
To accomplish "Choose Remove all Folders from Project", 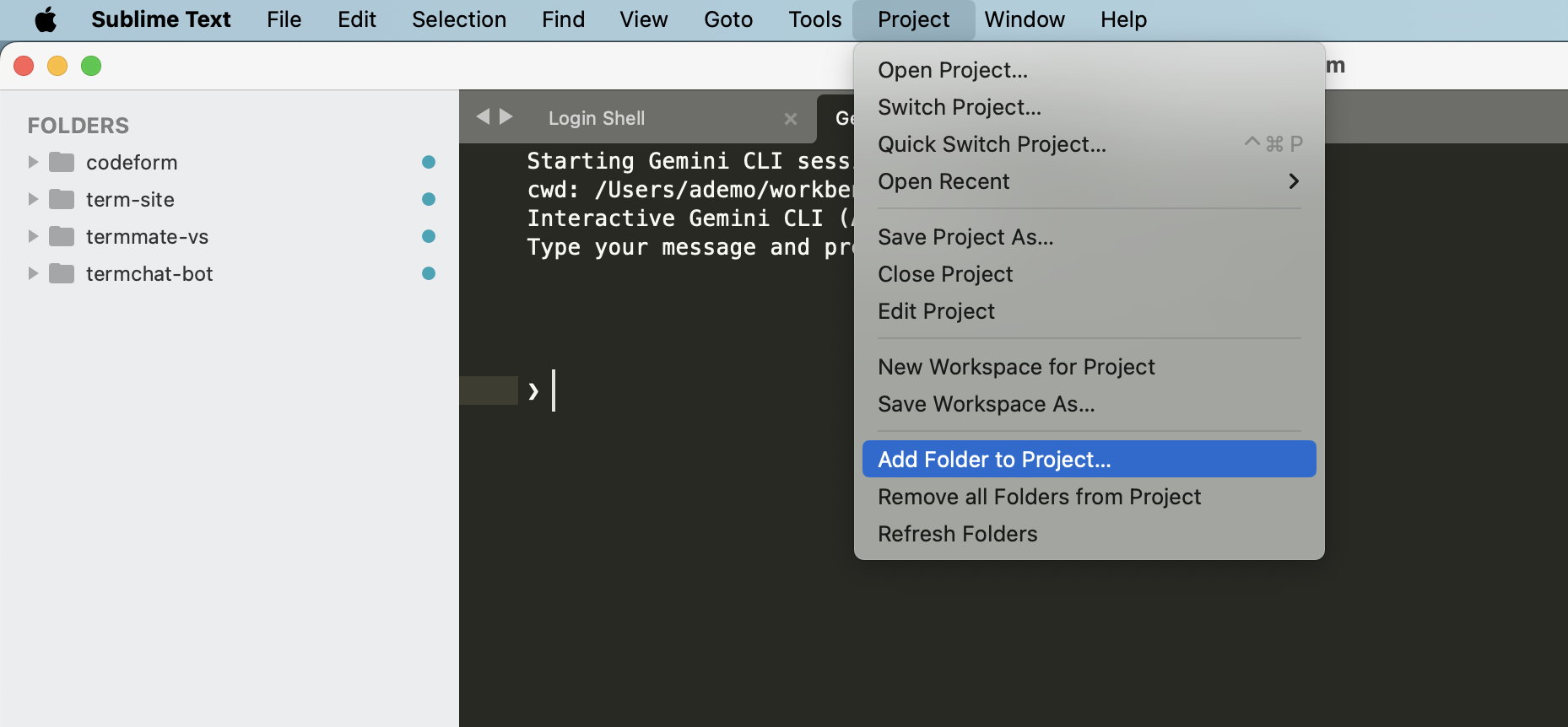I will [1089, 497].
